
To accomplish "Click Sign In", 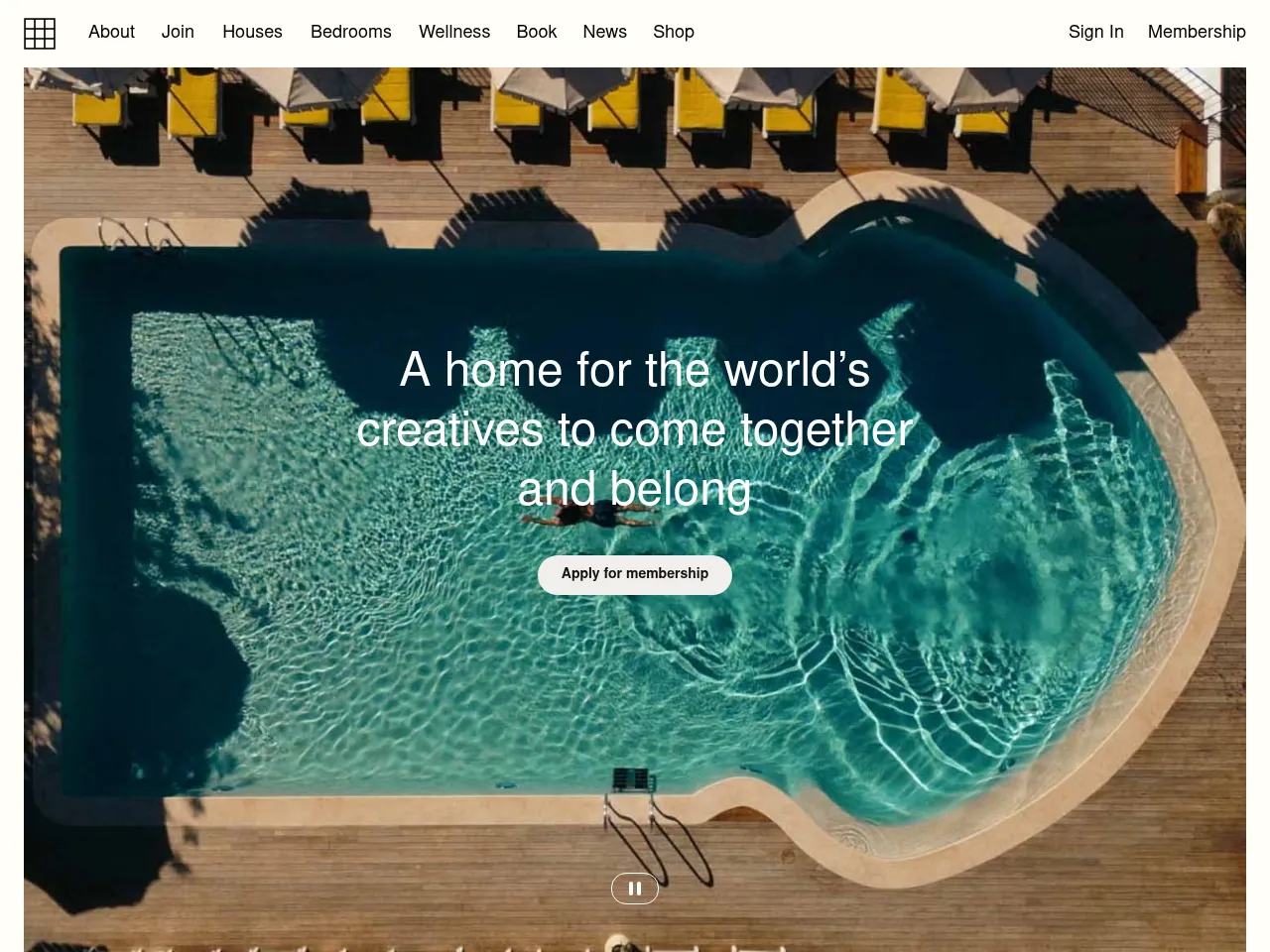I will click(1095, 33).
